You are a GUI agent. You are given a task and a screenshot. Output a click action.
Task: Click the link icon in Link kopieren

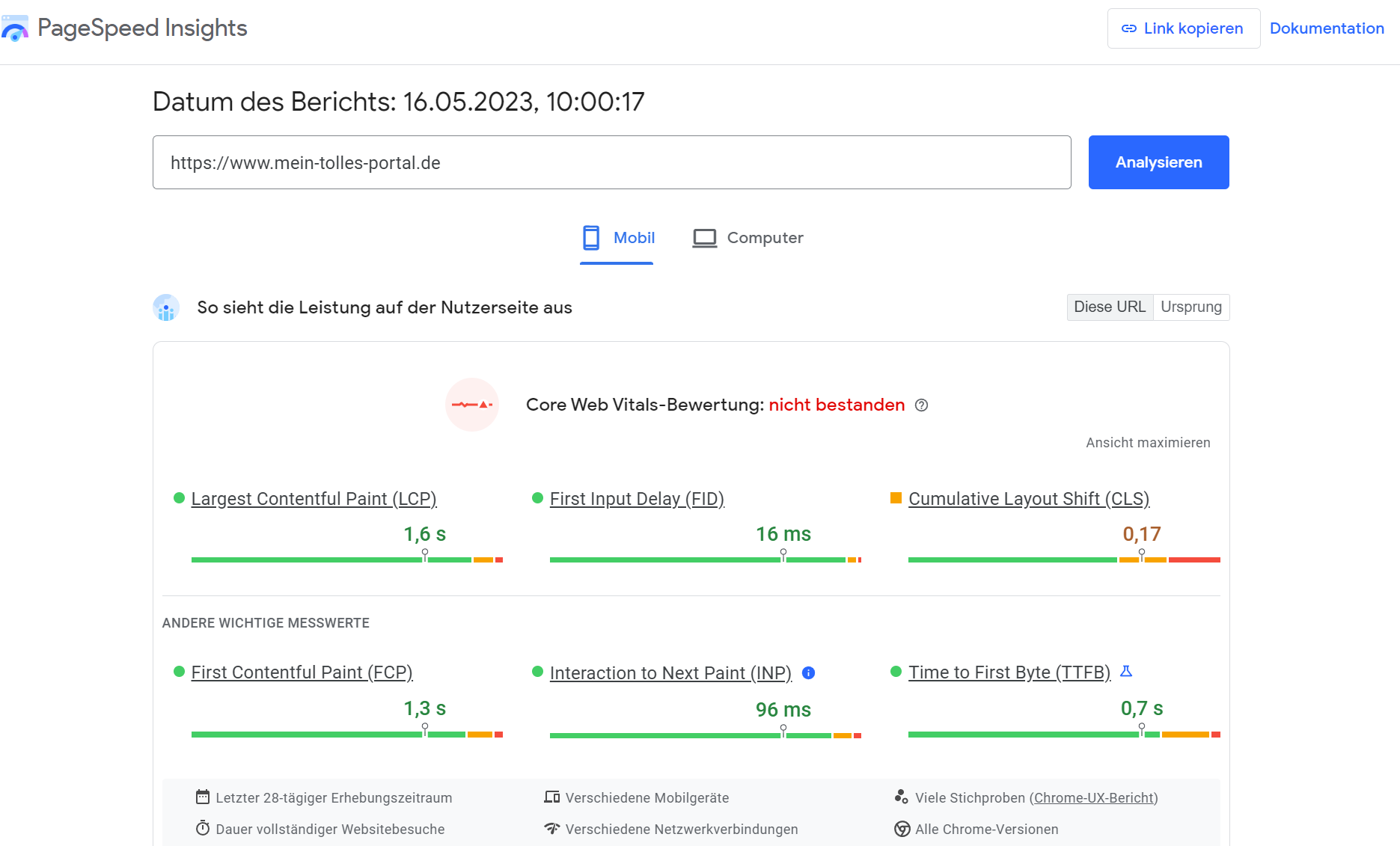pyautogui.click(x=1128, y=28)
